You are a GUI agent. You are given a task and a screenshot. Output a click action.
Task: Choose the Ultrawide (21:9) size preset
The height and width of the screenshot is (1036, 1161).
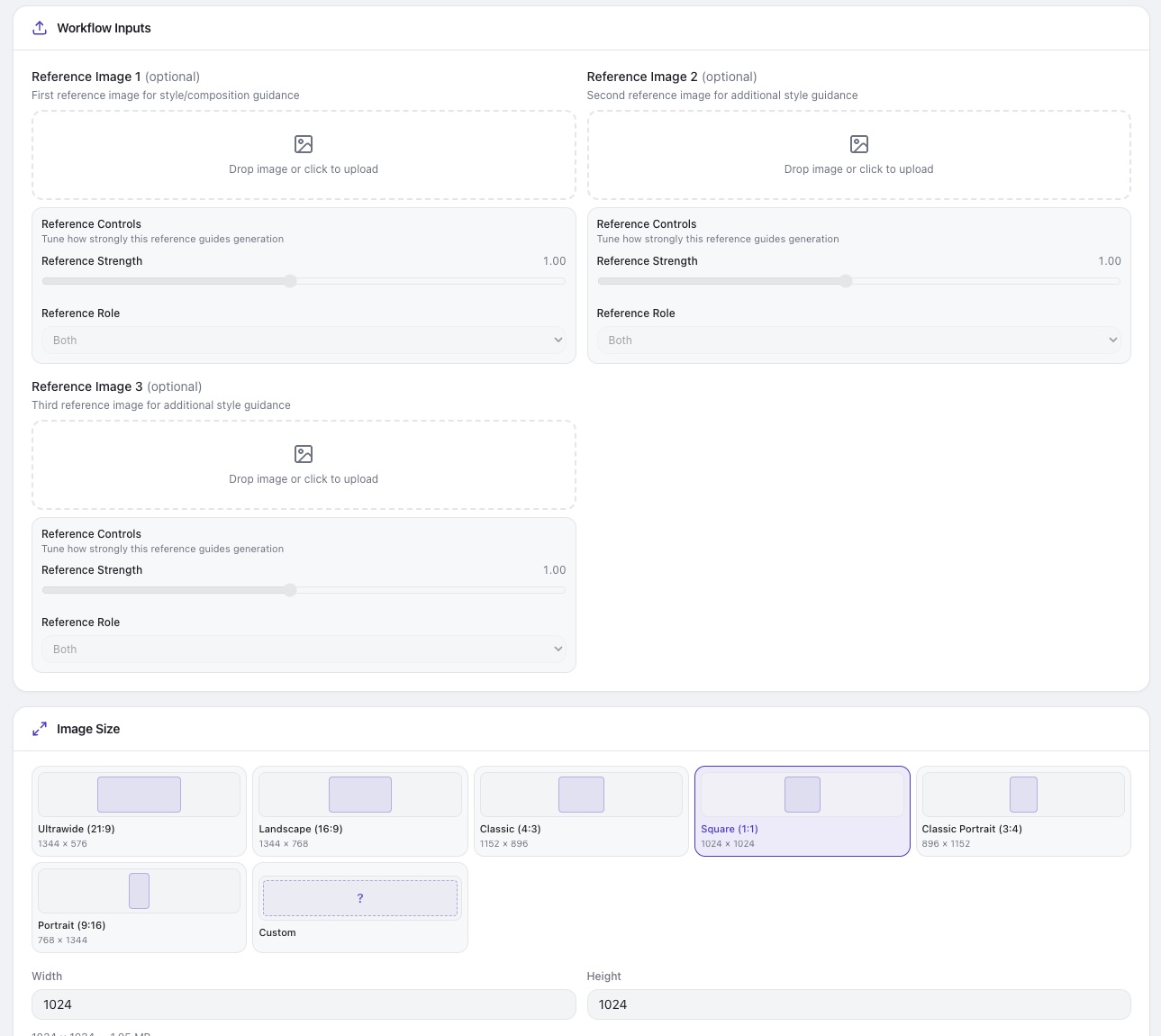139,811
